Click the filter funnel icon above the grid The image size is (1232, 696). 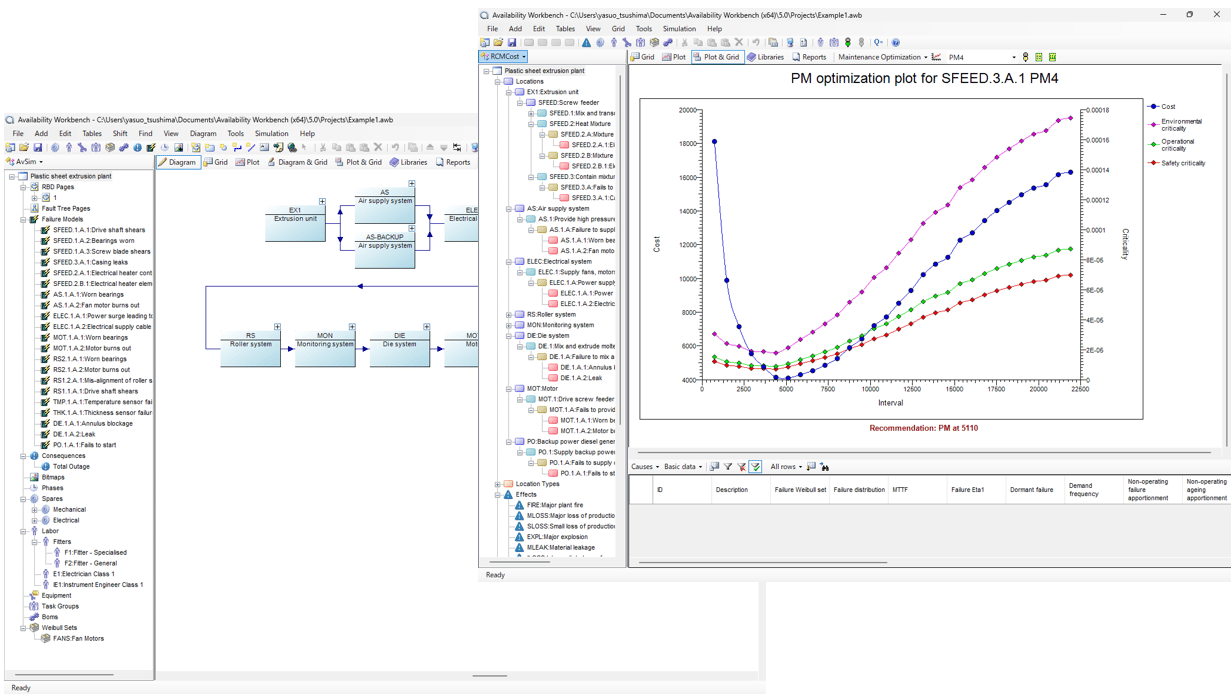[728, 467]
